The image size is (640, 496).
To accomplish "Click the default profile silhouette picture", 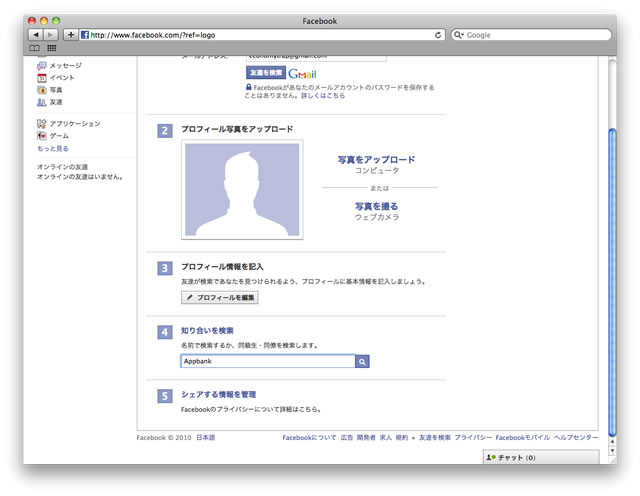I will point(242,190).
